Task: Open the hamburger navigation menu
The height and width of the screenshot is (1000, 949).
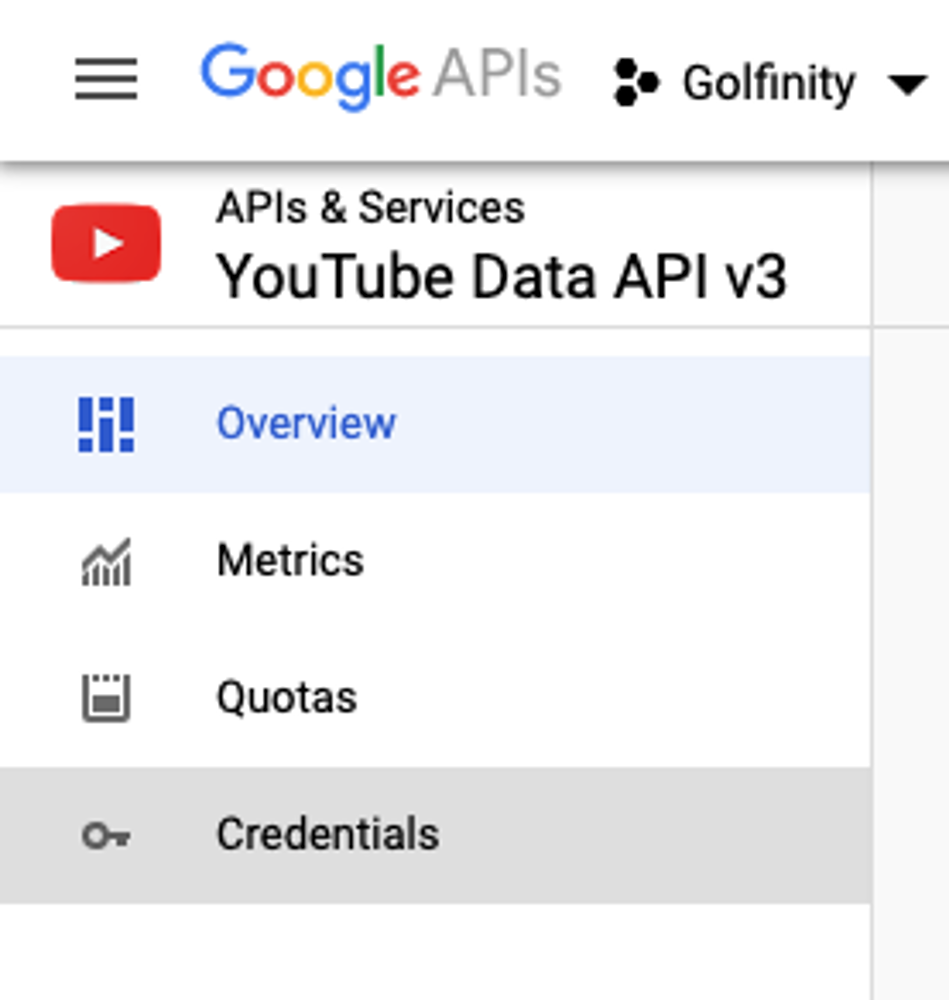Action: point(106,79)
